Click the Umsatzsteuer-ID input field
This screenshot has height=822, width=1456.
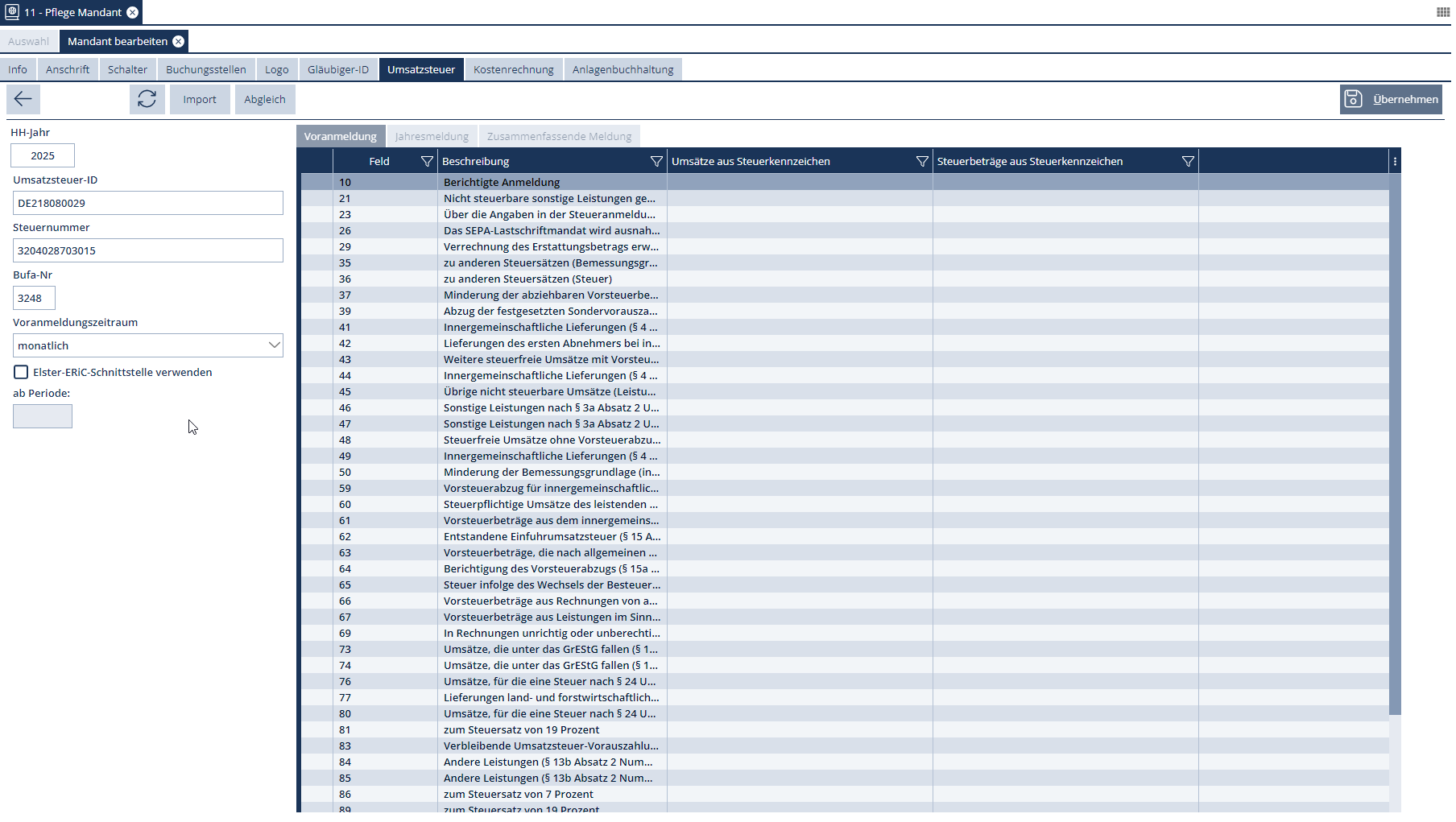tap(148, 203)
